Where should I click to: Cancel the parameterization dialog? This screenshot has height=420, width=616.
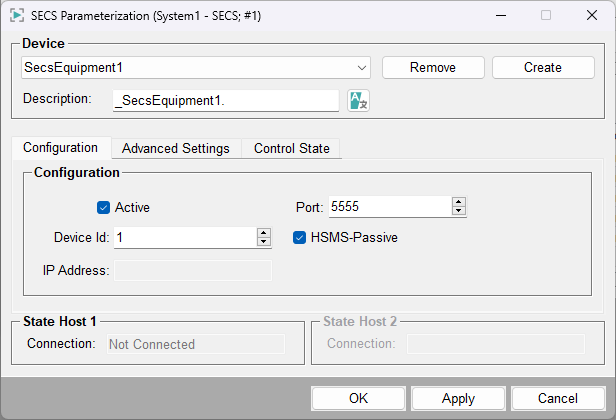558,398
